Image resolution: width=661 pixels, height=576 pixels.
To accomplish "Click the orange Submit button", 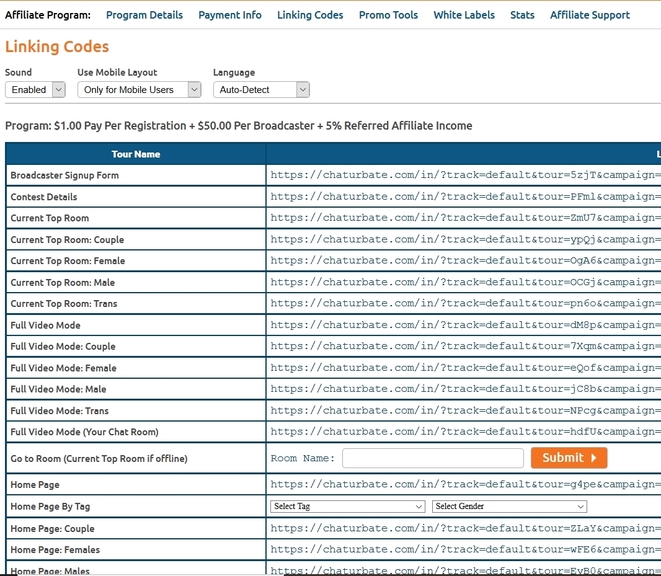I will pyautogui.click(x=569, y=458).
